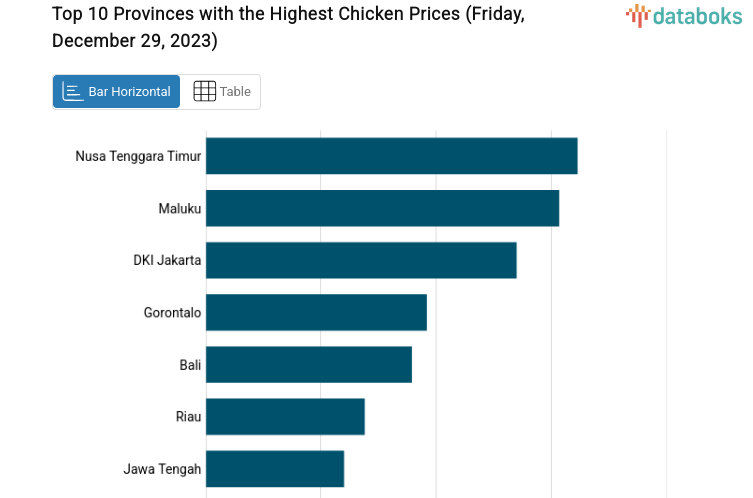
Task: Select the DKI Jakarta bar
Action: coord(361,260)
